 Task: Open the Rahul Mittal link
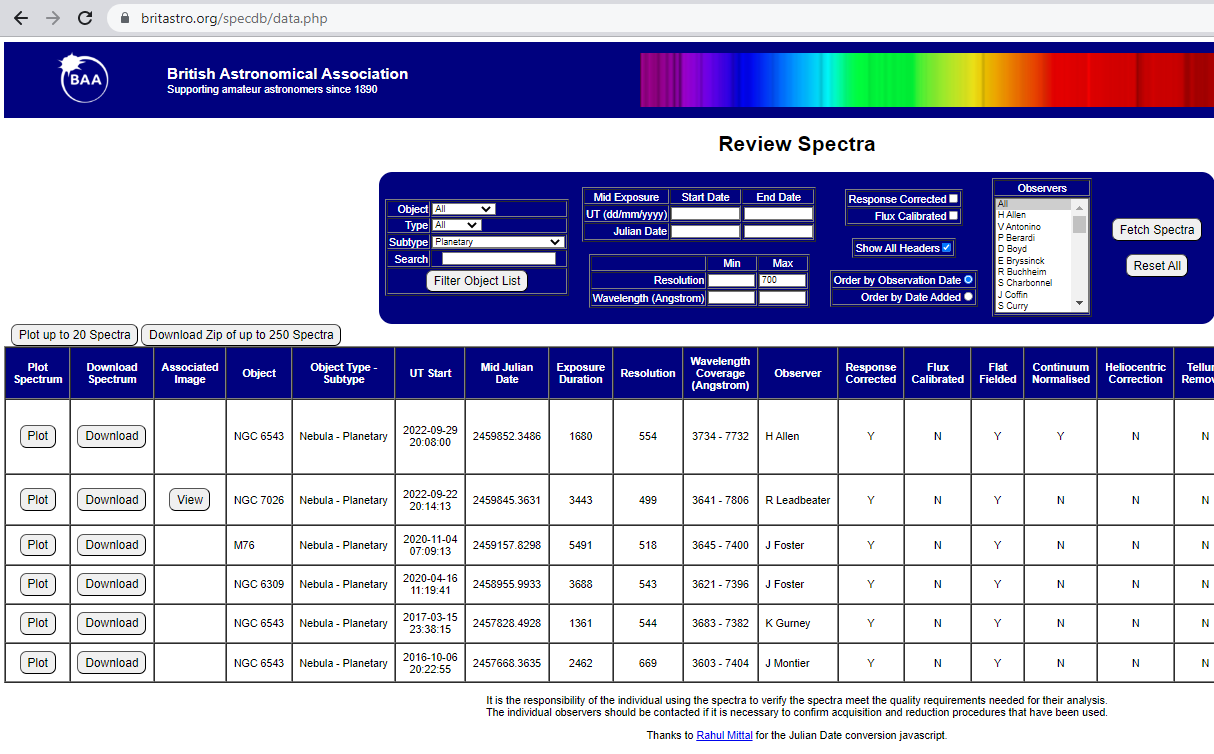pyautogui.click(x=724, y=736)
